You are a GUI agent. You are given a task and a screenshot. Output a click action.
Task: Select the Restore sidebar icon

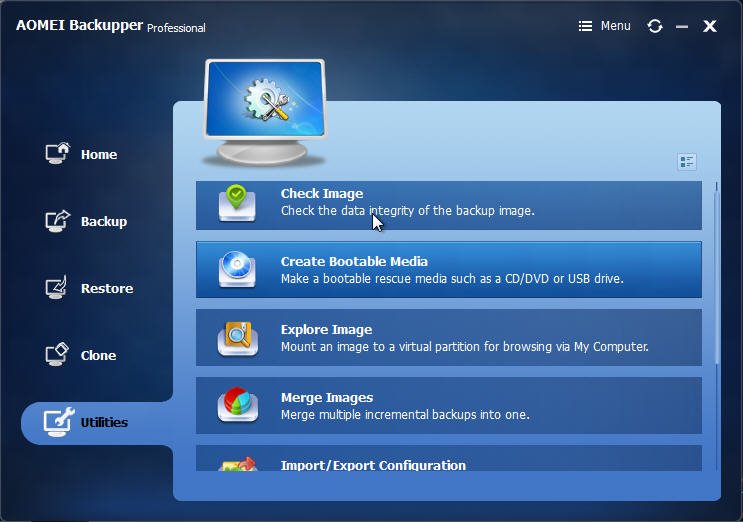pos(57,288)
